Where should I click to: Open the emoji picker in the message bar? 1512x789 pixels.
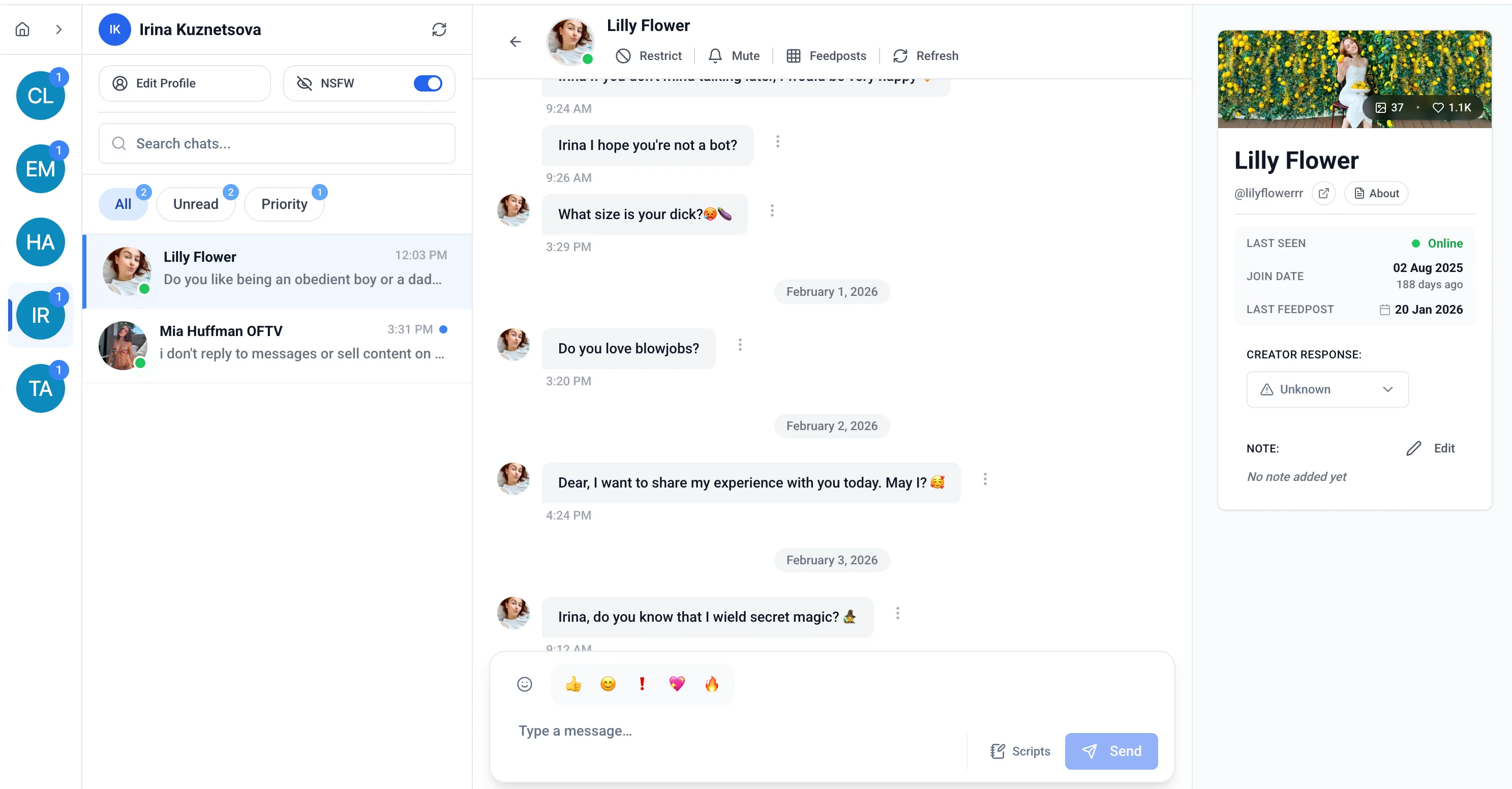tap(524, 684)
